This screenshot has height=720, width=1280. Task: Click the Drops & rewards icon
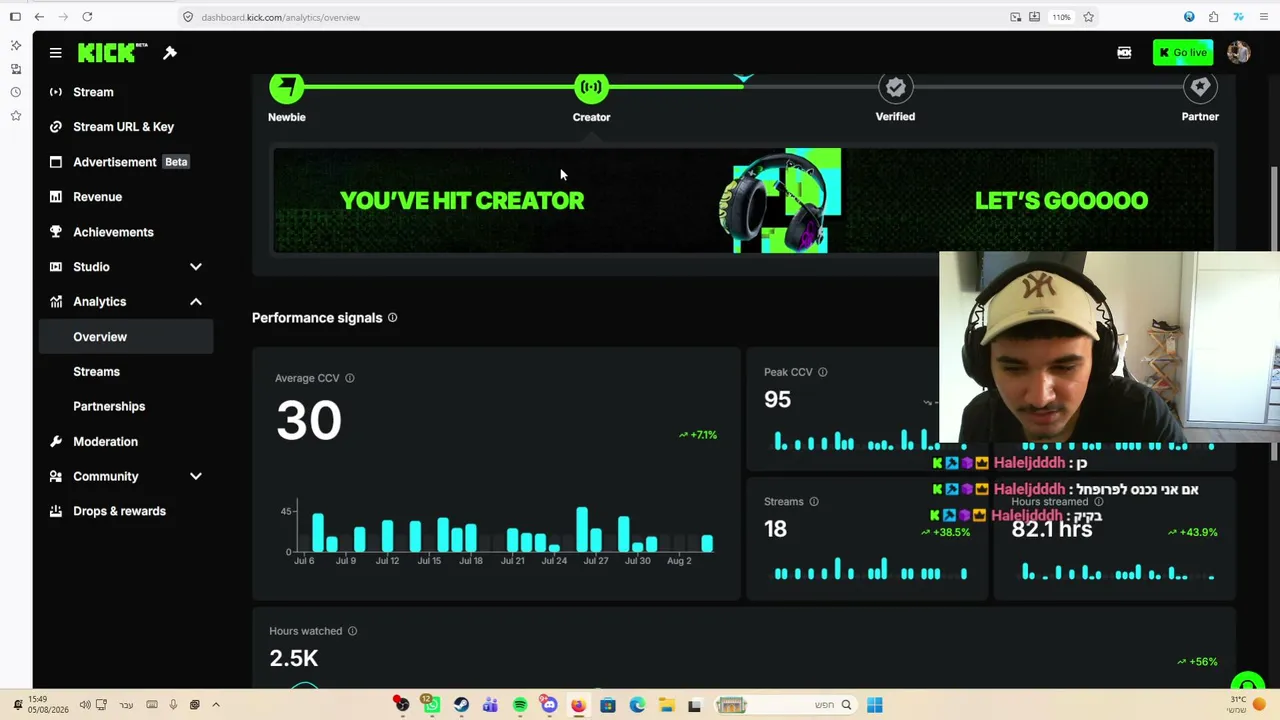pos(56,511)
